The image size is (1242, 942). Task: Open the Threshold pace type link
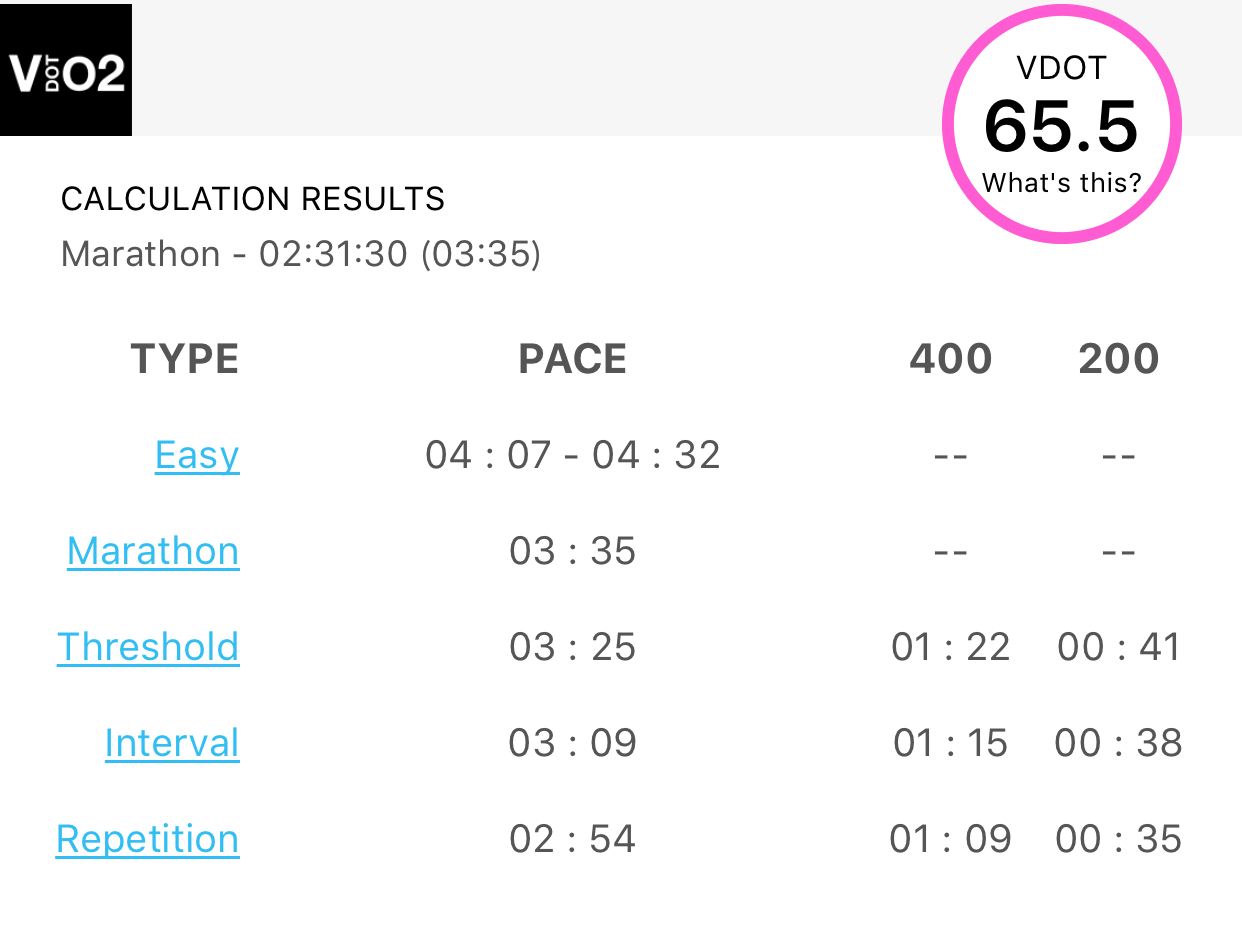pos(148,647)
